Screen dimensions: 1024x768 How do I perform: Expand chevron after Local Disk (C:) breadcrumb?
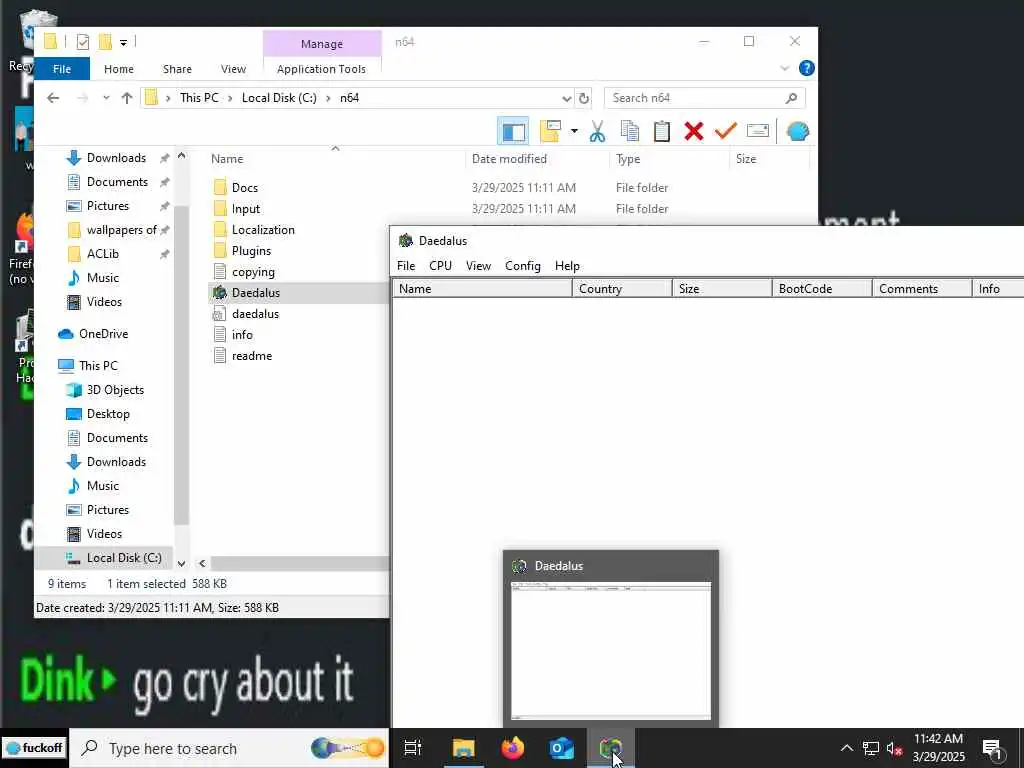[x=328, y=98]
